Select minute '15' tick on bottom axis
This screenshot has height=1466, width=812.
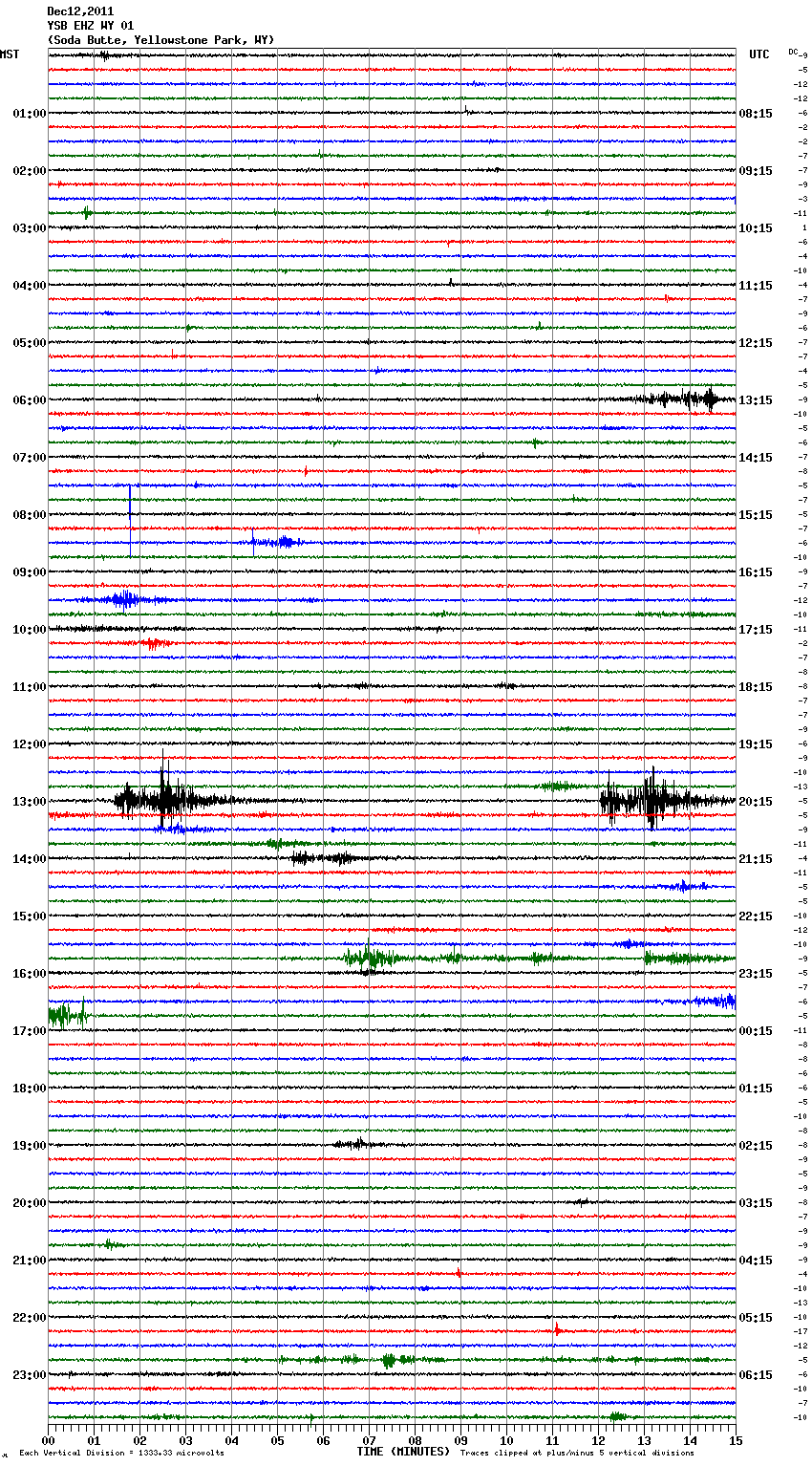pos(736,1440)
